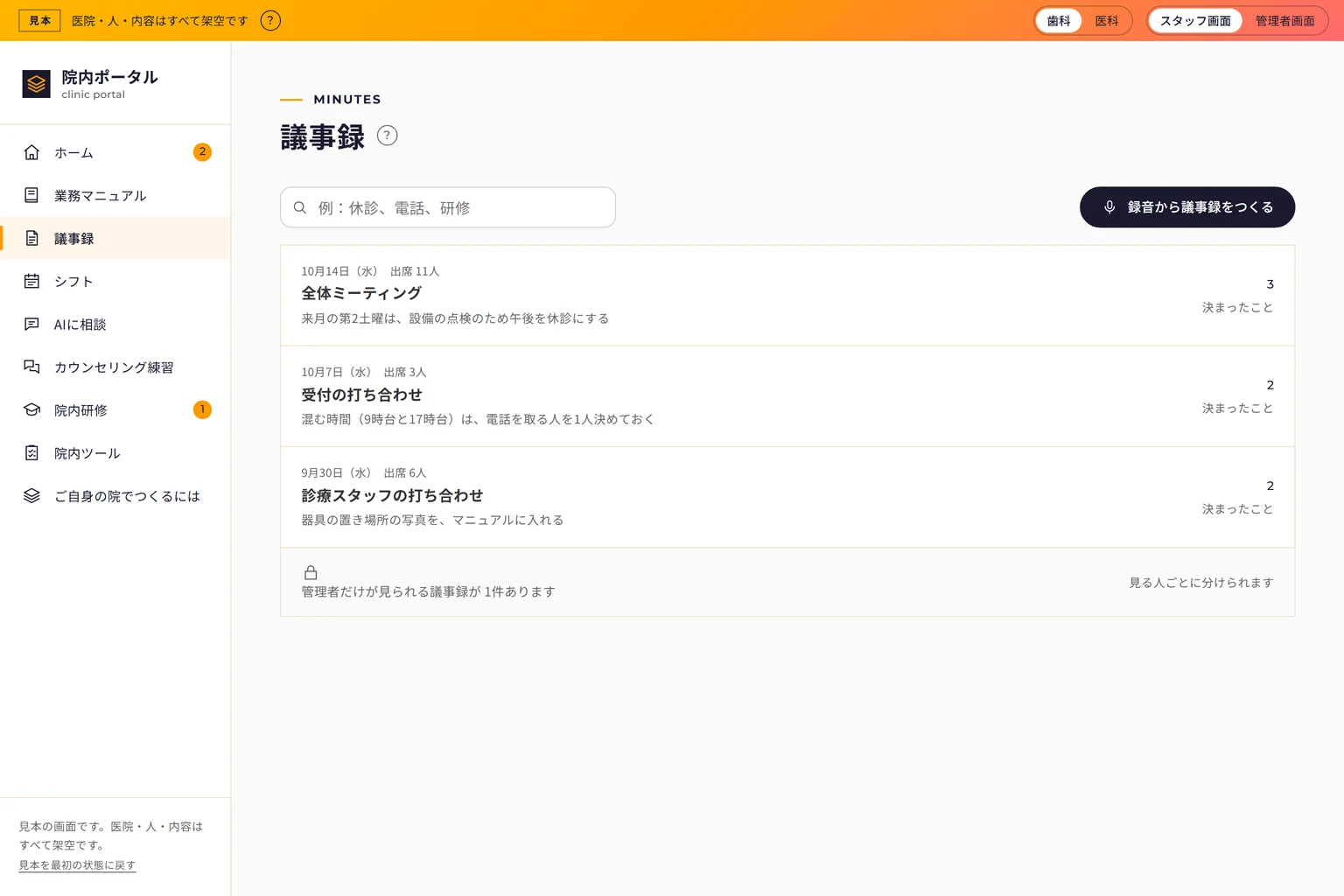This screenshot has width=1344, height=896.
Task: Select 管理者画面 view
Action: [x=1284, y=21]
